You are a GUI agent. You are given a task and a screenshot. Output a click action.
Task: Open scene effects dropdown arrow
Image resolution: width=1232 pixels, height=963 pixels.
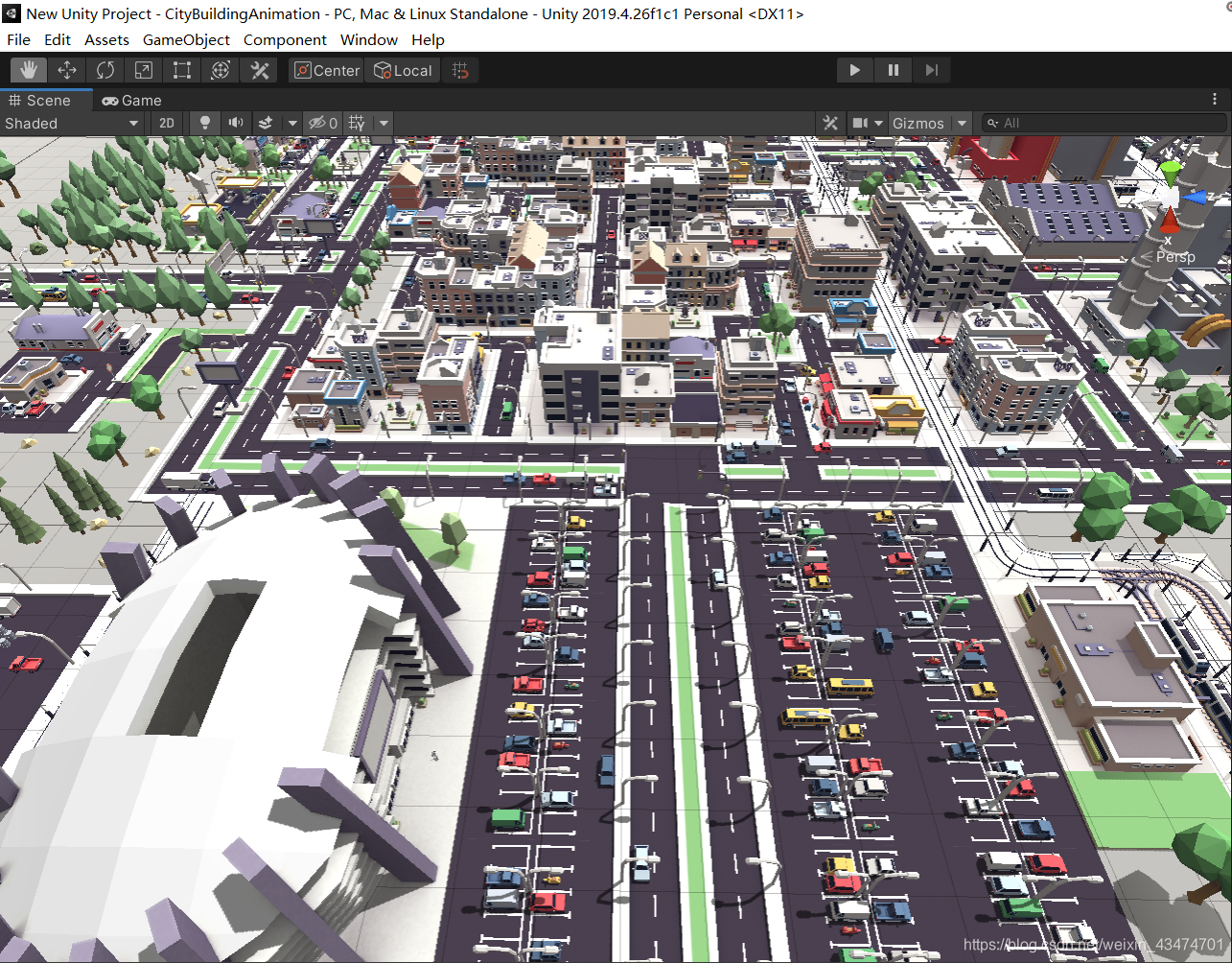(292, 123)
